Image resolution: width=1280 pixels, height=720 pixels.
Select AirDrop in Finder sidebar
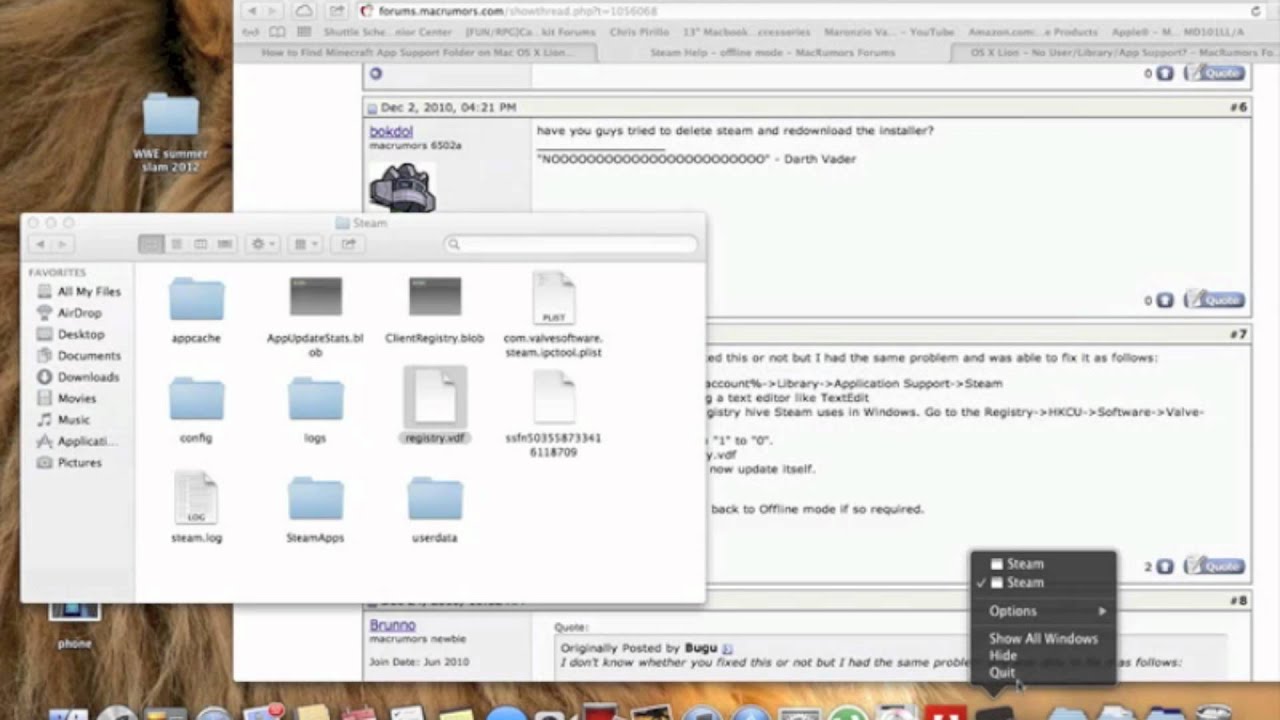click(69, 313)
